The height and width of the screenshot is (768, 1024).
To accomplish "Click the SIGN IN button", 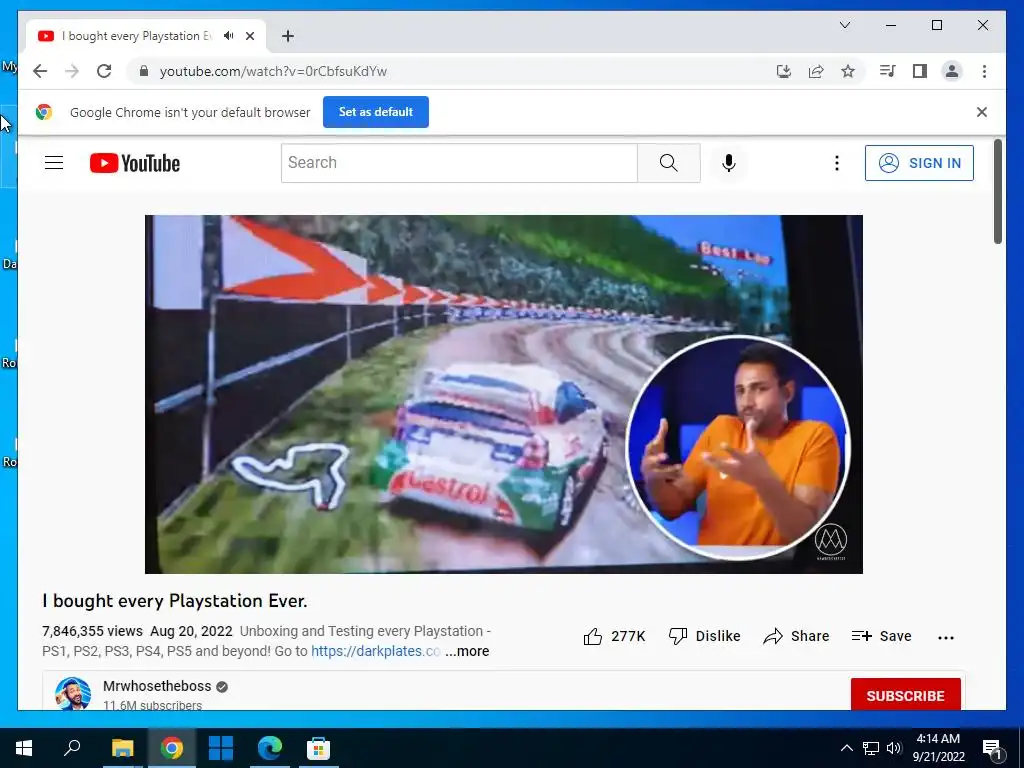I will 919,163.
